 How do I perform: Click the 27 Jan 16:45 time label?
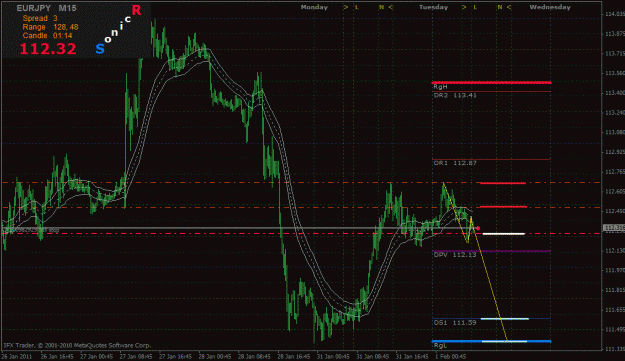pos(175,357)
